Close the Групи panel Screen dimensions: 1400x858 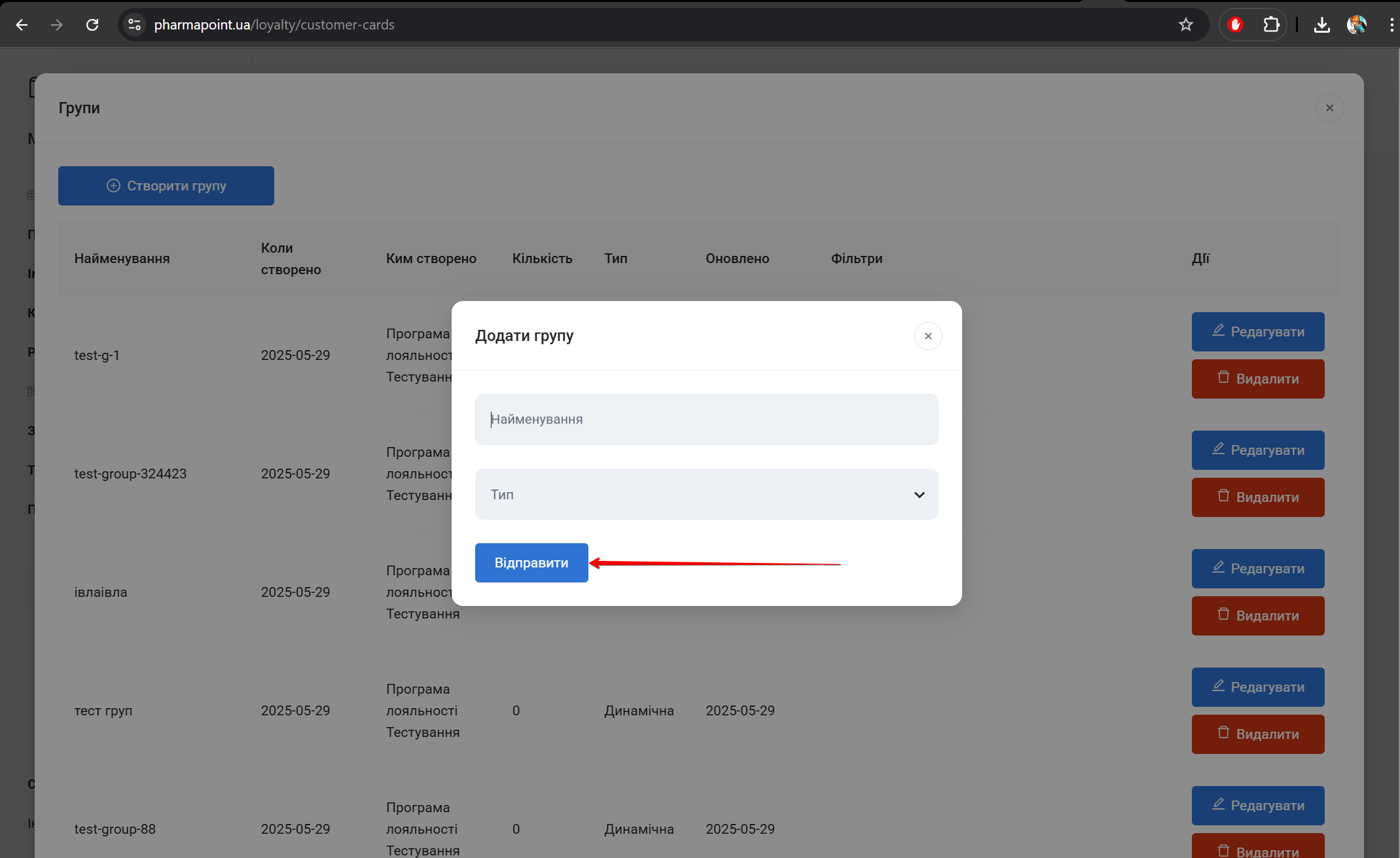(1329, 108)
